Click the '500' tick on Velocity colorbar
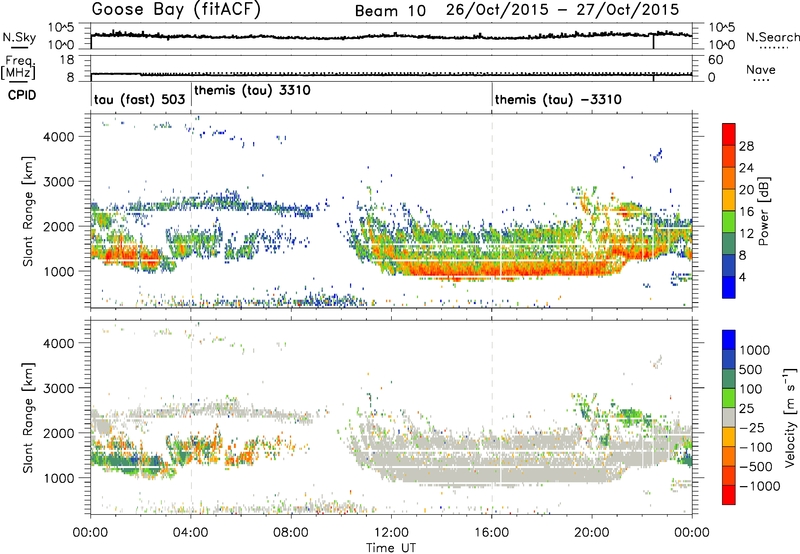Screen dimensions: 800x554 click(751, 370)
